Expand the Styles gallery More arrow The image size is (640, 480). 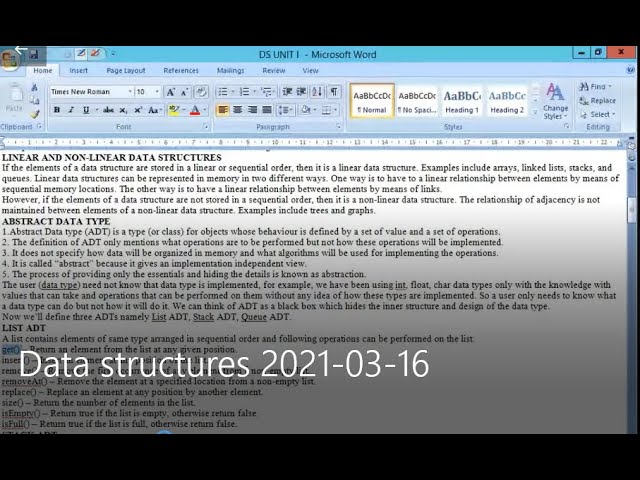pyautogui.click(x=535, y=113)
